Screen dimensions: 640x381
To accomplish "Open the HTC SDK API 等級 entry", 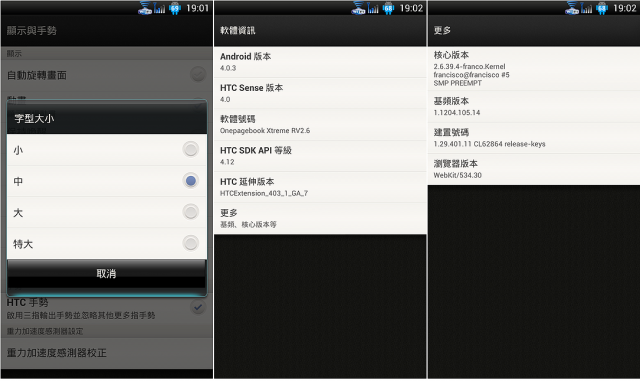I will (x=320, y=156).
